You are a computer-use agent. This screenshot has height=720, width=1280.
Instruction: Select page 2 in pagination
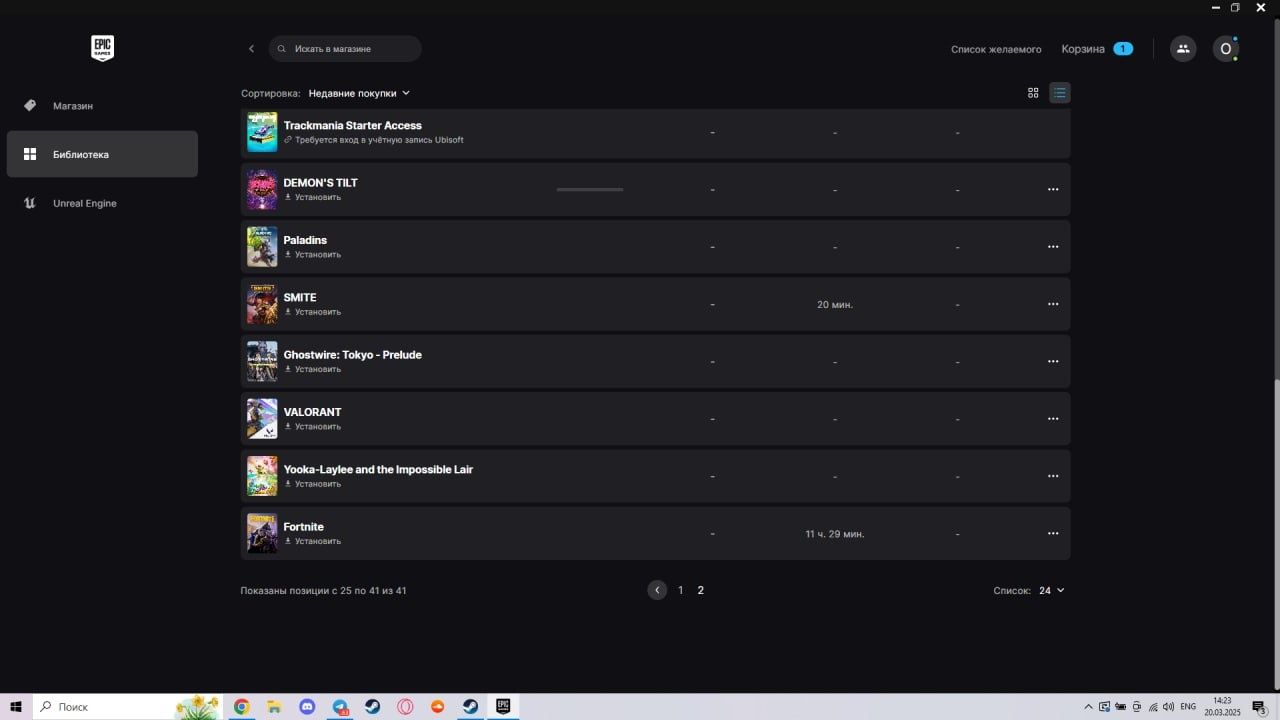click(x=700, y=590)
